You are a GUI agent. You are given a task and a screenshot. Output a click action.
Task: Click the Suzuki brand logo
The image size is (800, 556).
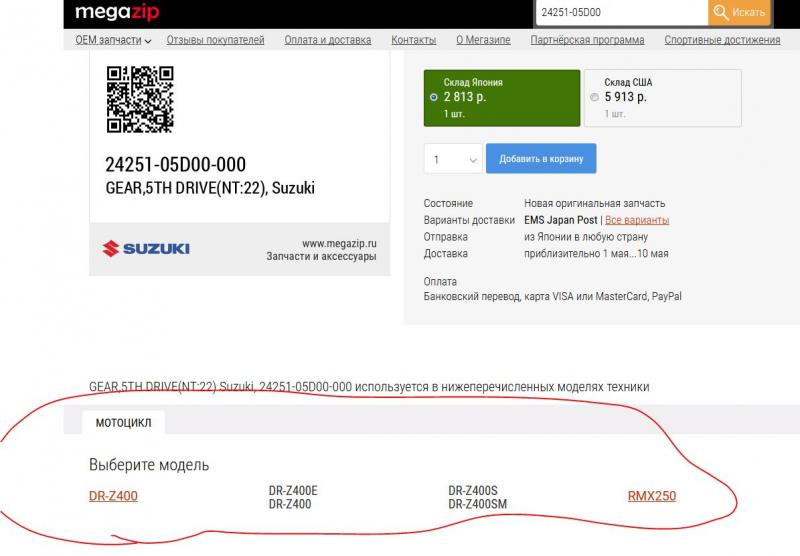pos(146,248)
